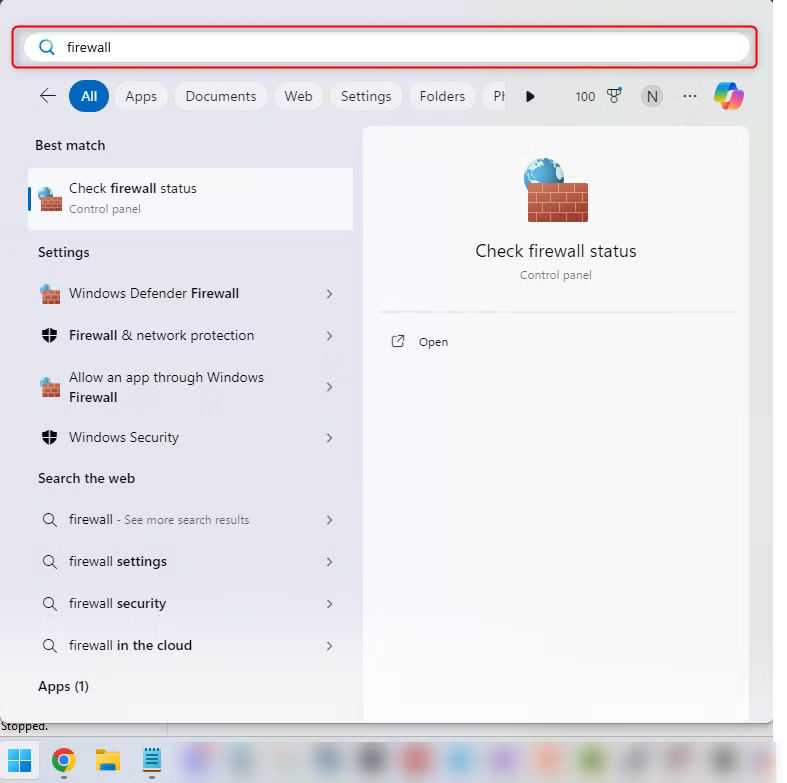The height and width of the screenshot is (783, 787).
Task: Click the large firewall icon in preview pane
Action: 556,190
